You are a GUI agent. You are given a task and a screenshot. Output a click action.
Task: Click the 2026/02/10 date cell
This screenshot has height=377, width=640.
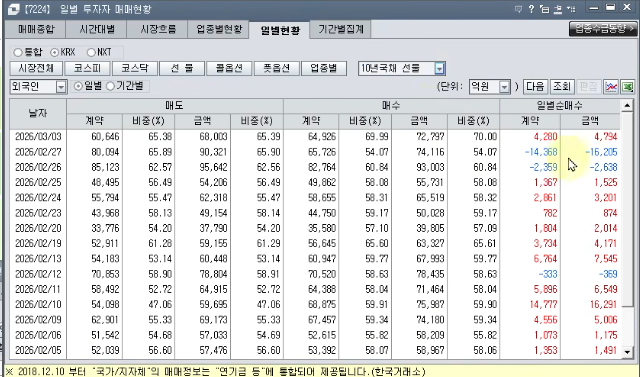(38, 305)
